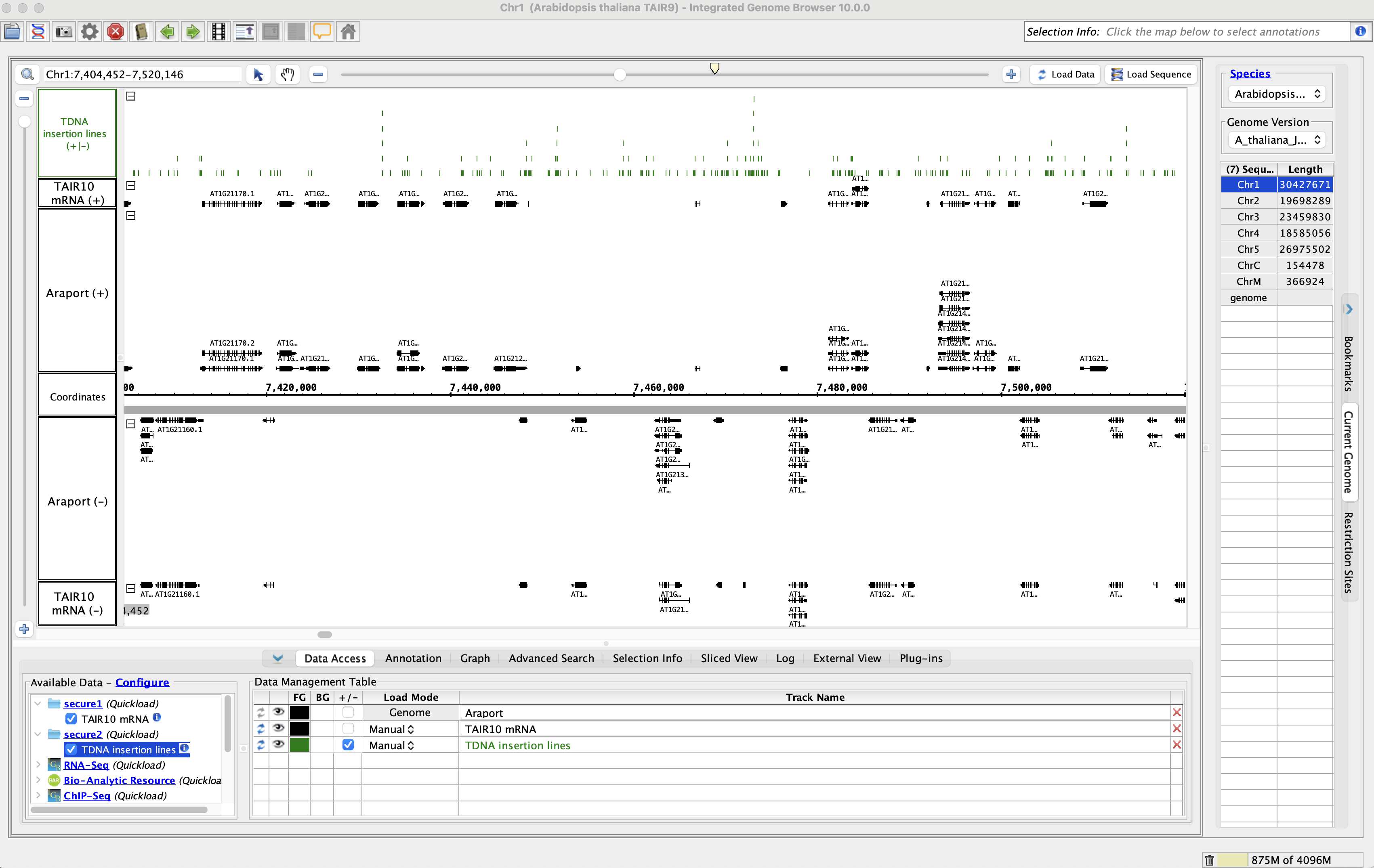Image resolution: width=1374 pixels, height=868 pixels.
Task: Choose the arrow selection tool
Action: pos(258,74)
